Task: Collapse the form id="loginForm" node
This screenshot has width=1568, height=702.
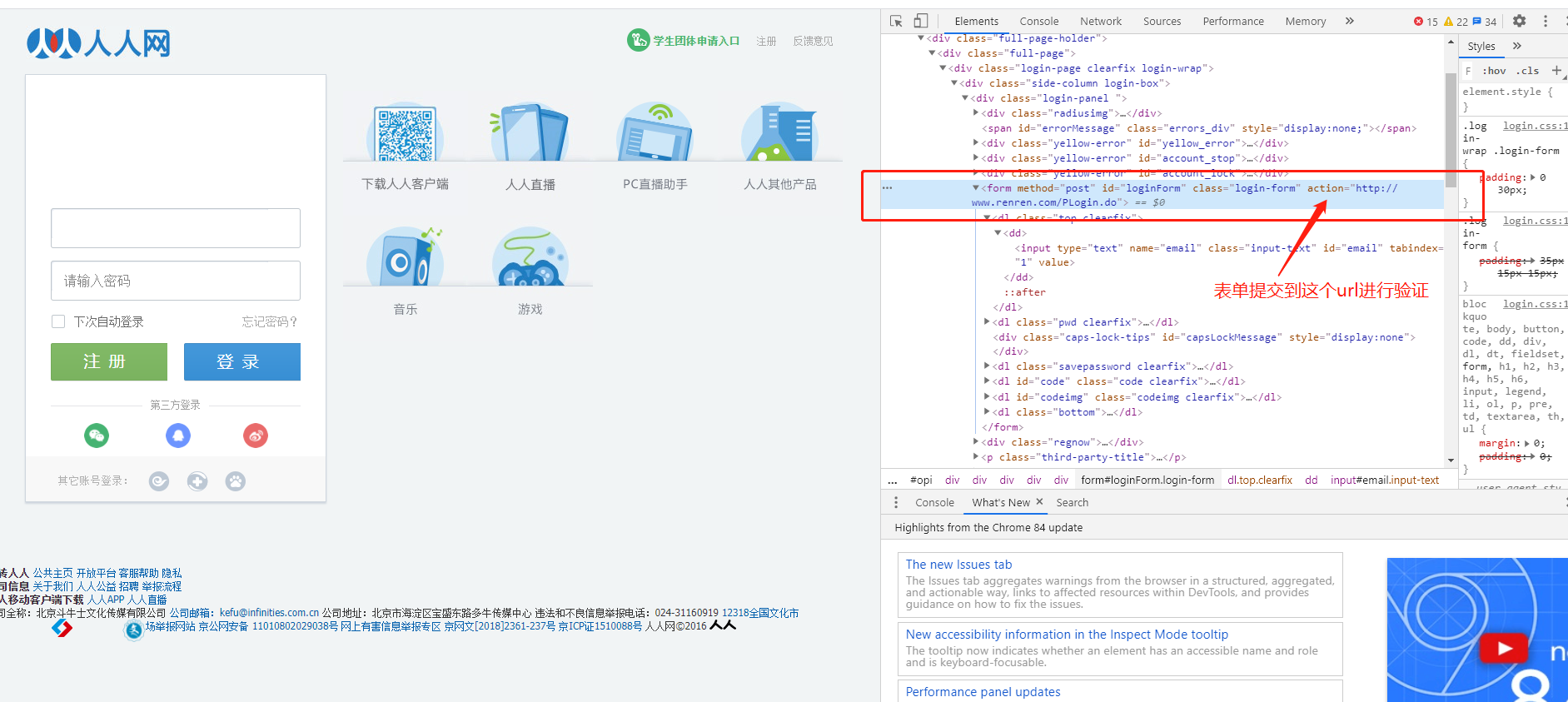Action: coord(976,188)
